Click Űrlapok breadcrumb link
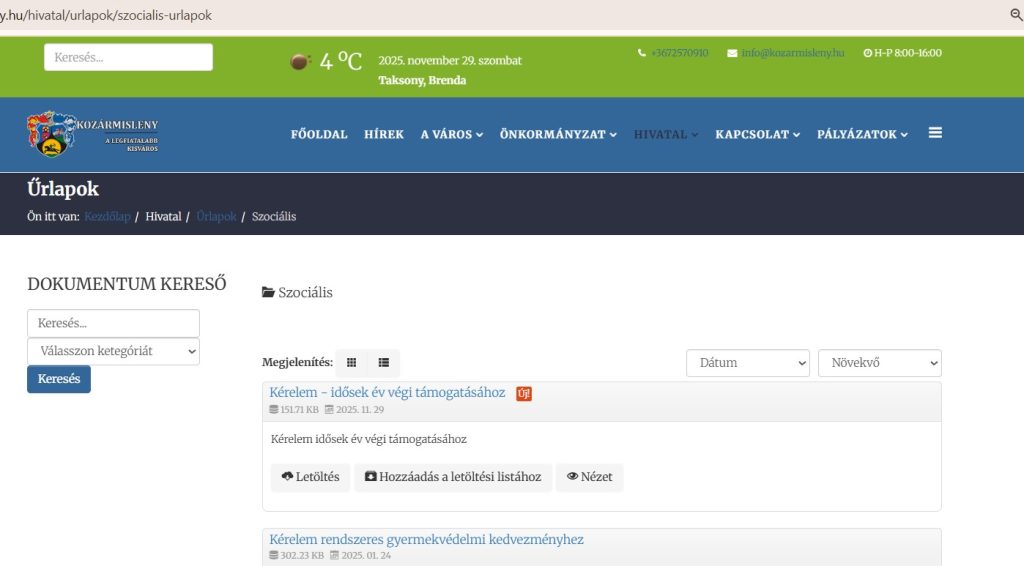 click(216, 217)
